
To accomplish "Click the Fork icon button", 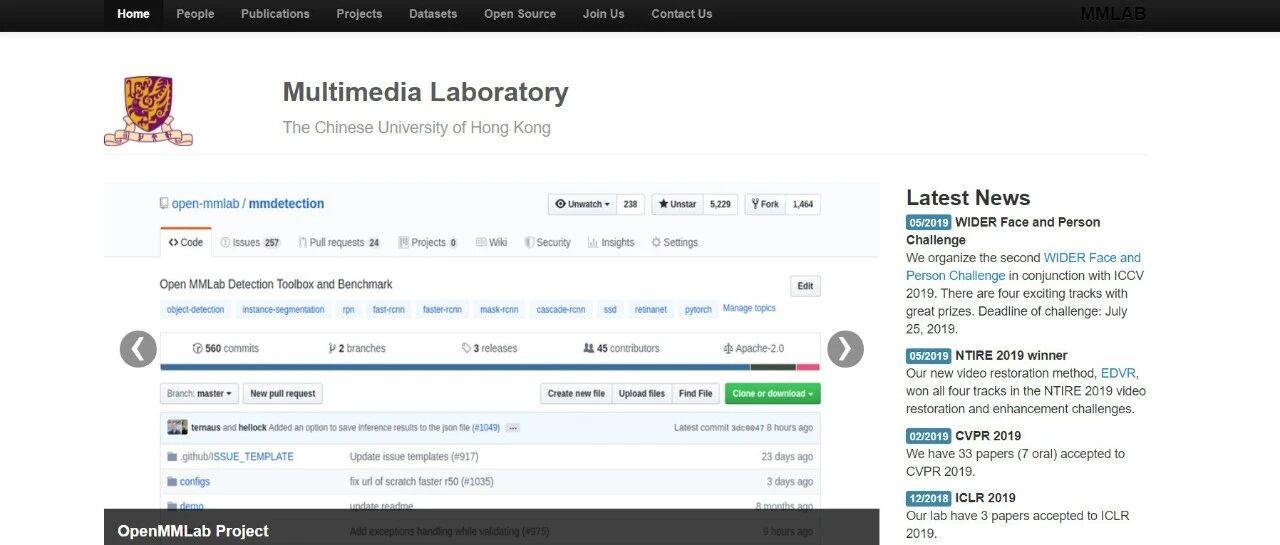I will click(764, 204).
